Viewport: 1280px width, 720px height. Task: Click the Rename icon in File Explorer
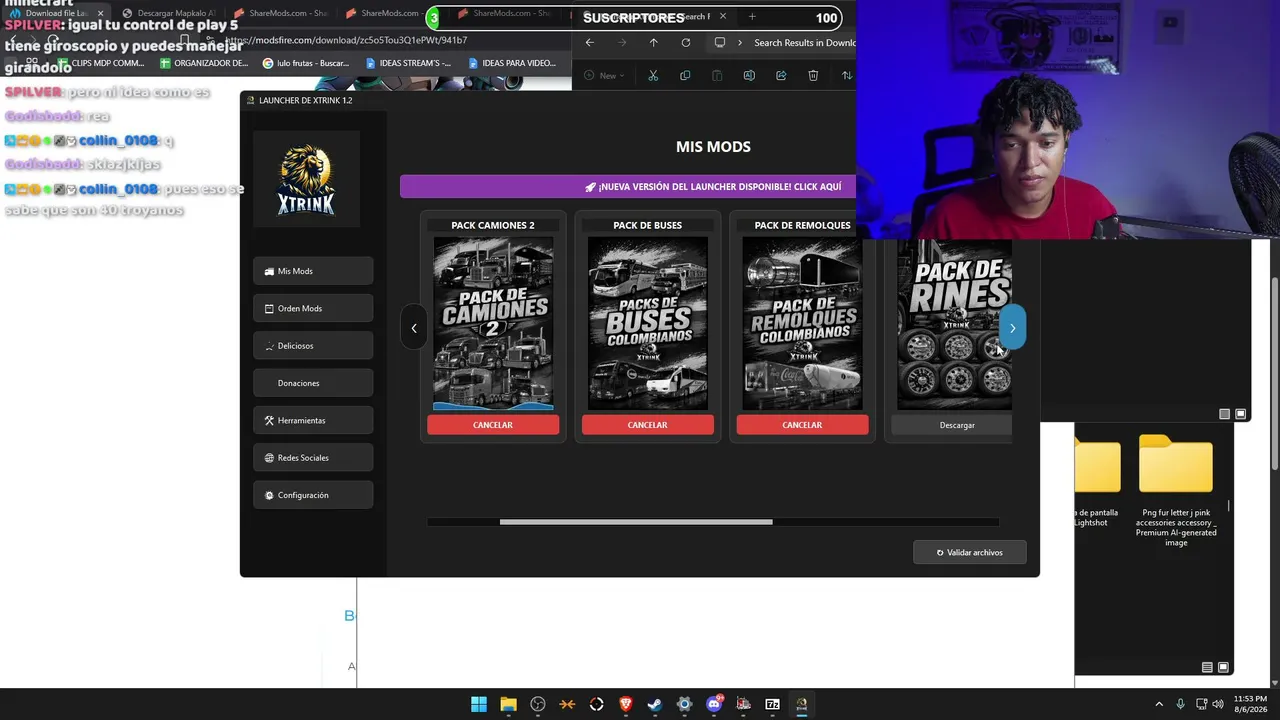(x=749, y=76)
